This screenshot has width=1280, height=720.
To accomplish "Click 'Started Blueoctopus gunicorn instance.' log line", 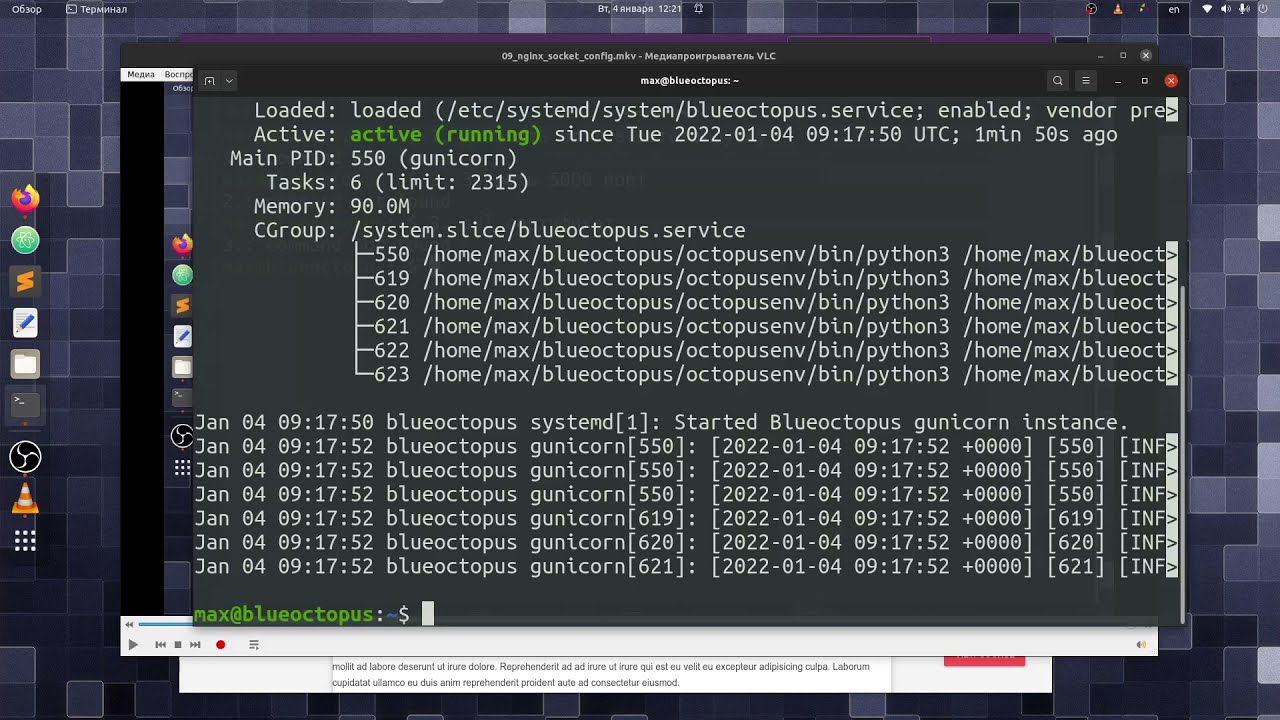I will point(661,422).
